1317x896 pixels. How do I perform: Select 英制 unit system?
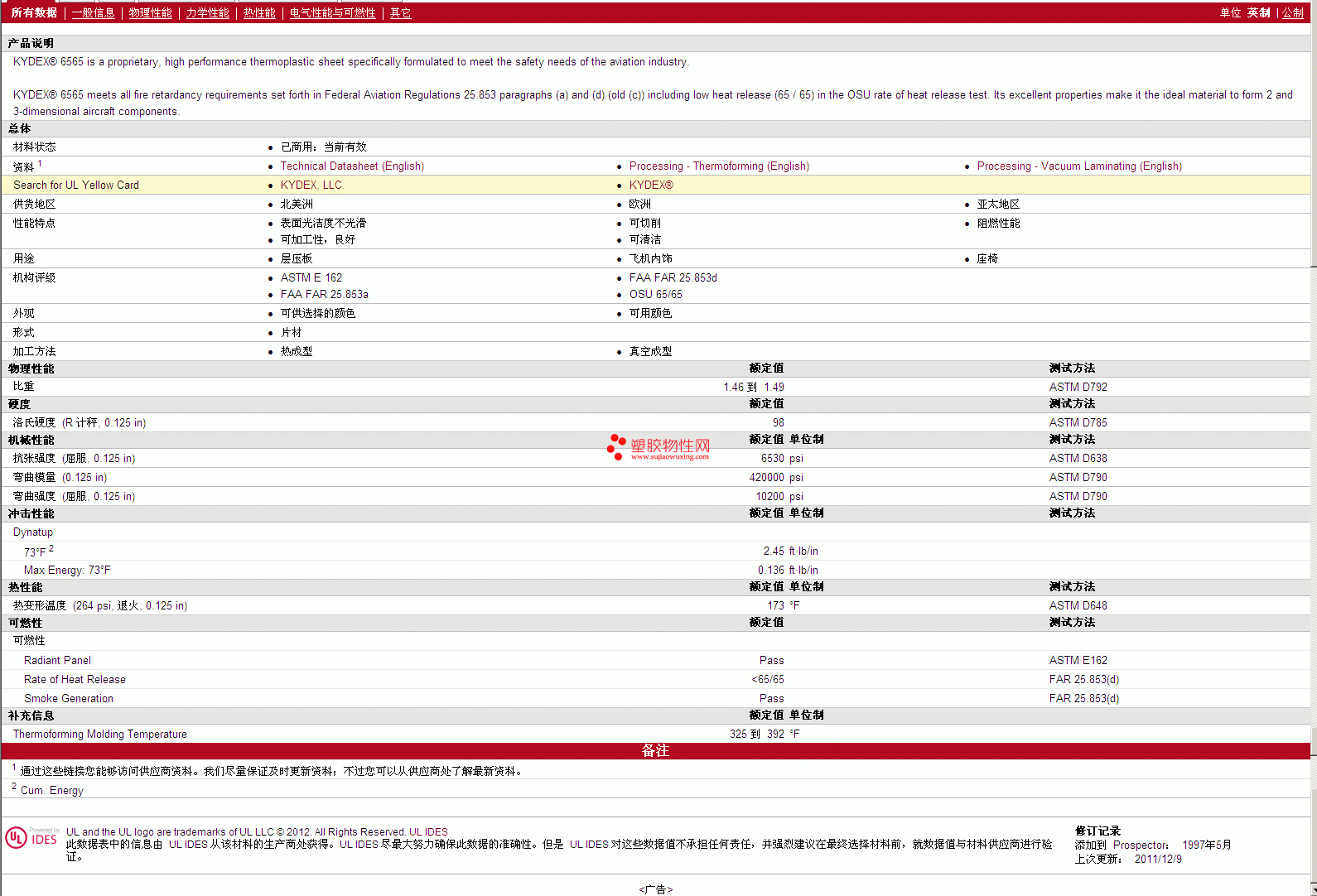click(x=1259, y=13)
